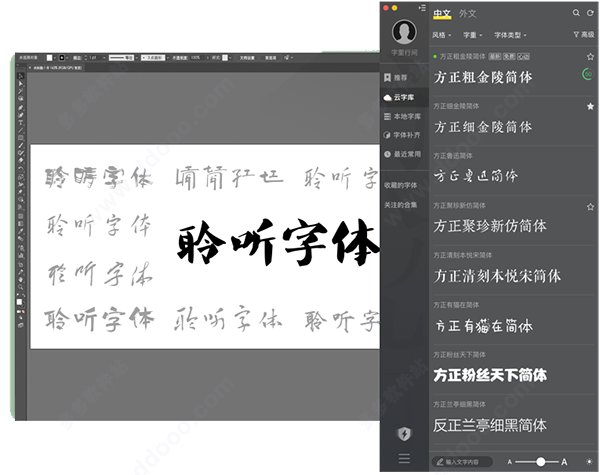
Task: Open the 字重 weight filter dropdown
Action: (x=473, y=35)
